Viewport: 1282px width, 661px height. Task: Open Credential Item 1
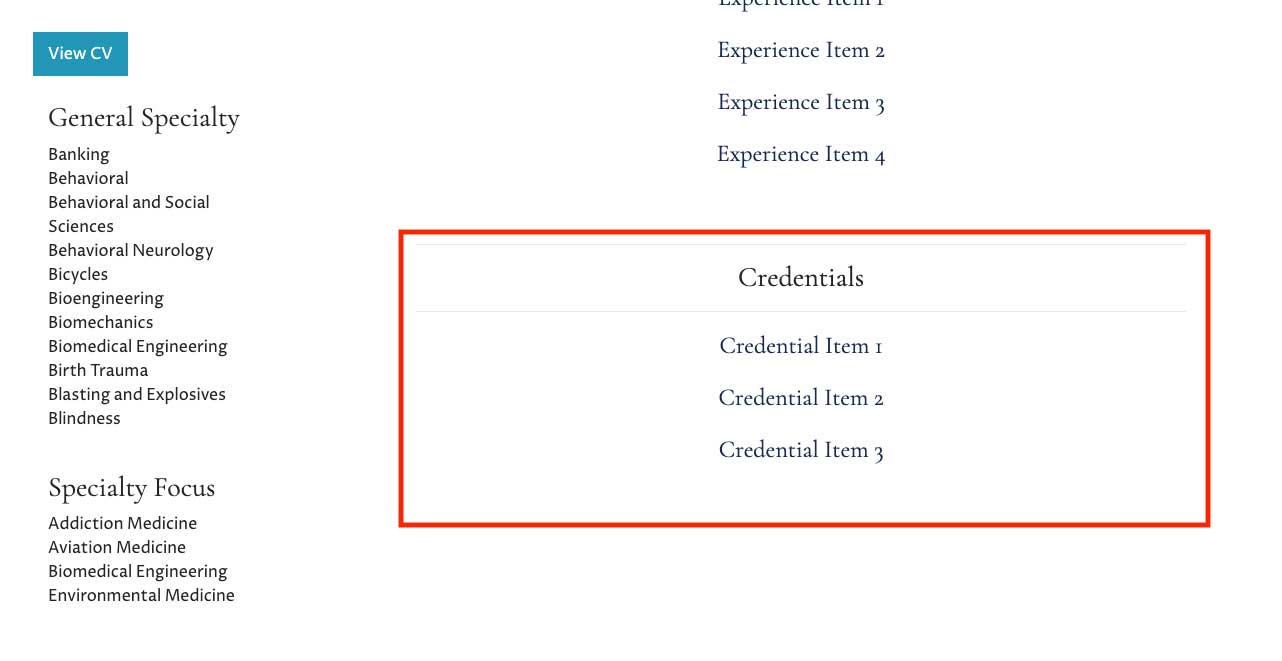(x=801, y=346)
